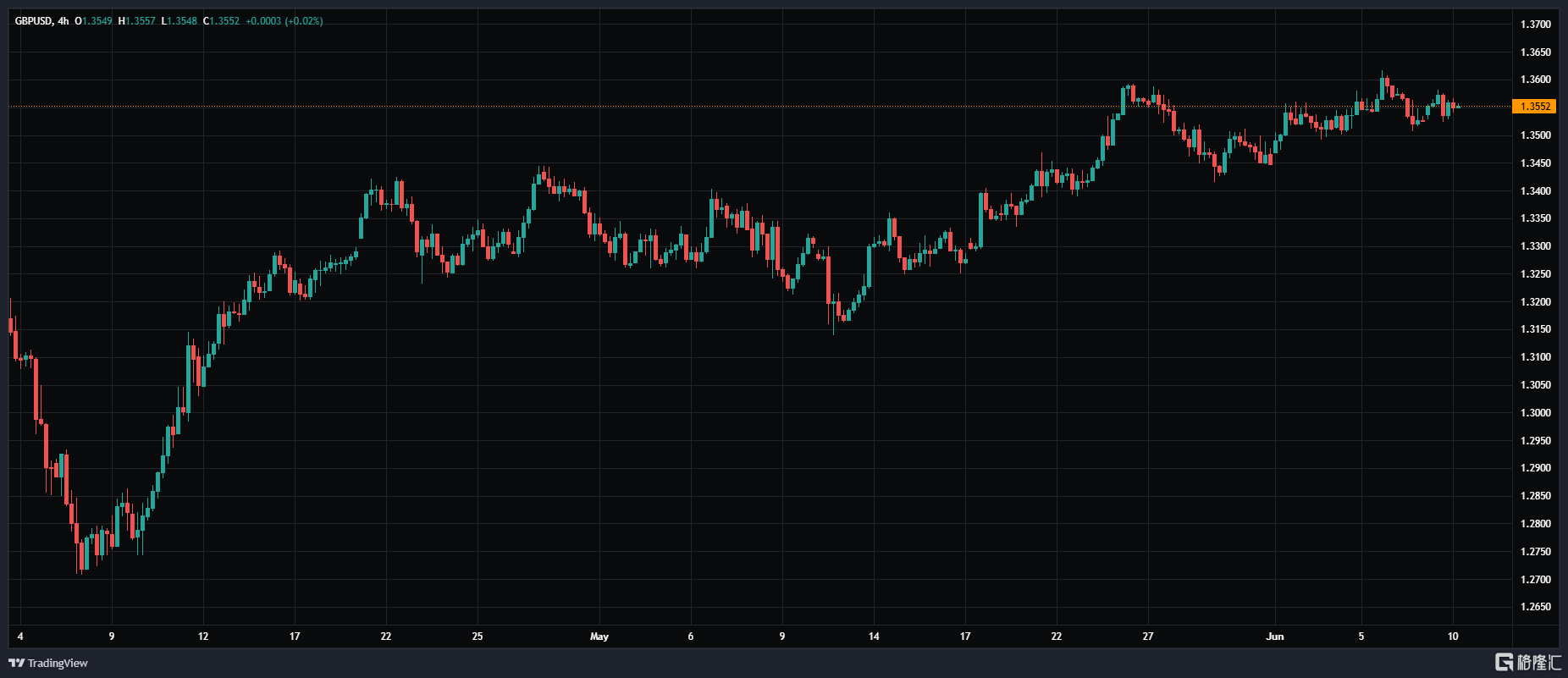Image resolution: width=1568 pixels, height=678 pixels.
Task: Click the 1.2750 price axis label
Action: (1535, 552)
